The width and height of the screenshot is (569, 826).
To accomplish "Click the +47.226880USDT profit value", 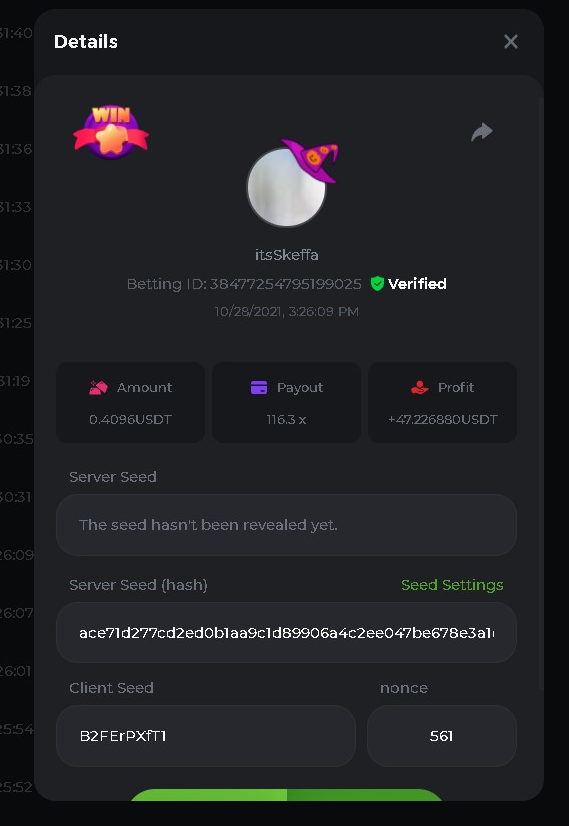I will pos(443,420).
